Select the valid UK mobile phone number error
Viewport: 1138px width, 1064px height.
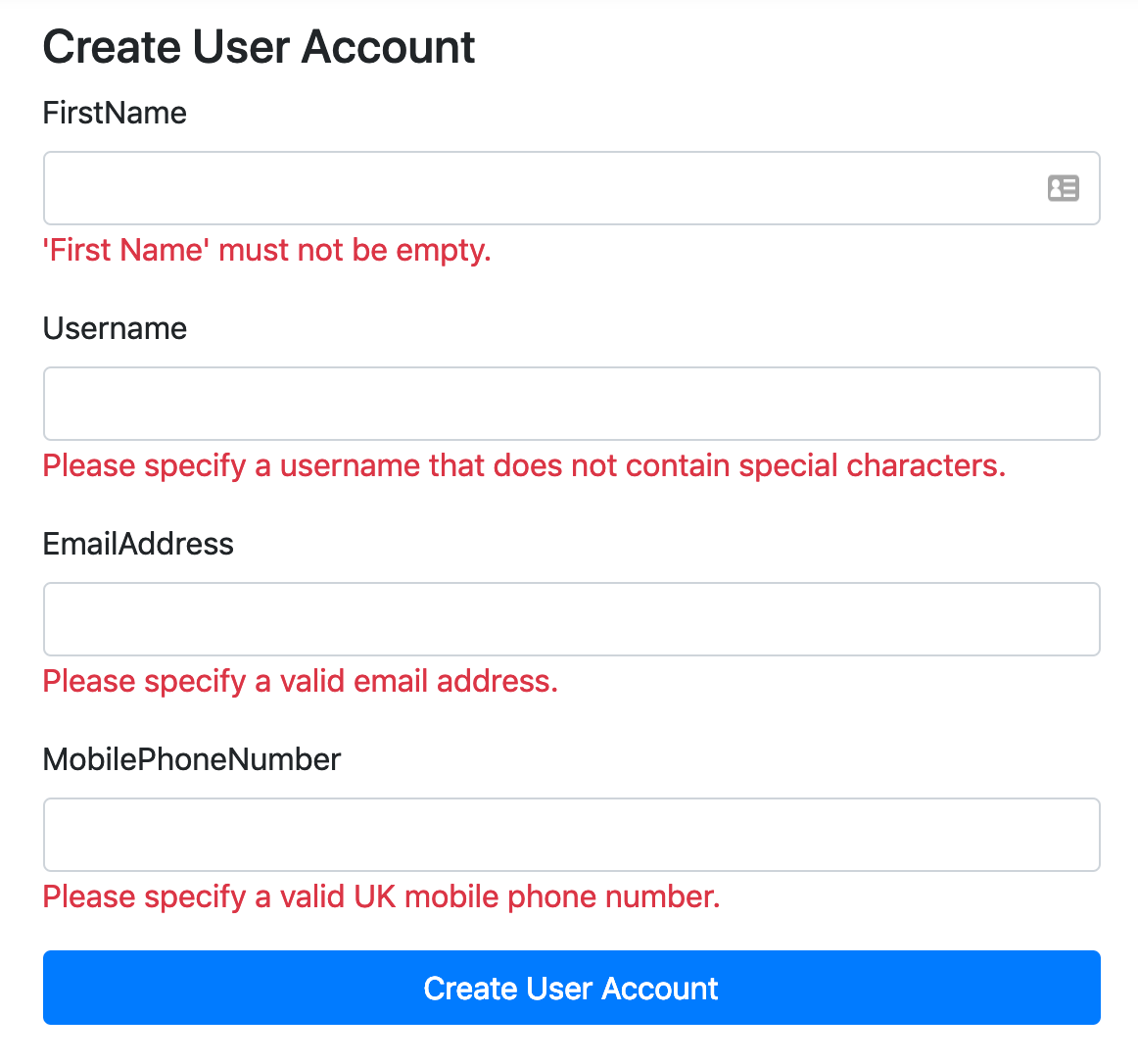click(x=381, y=897)
